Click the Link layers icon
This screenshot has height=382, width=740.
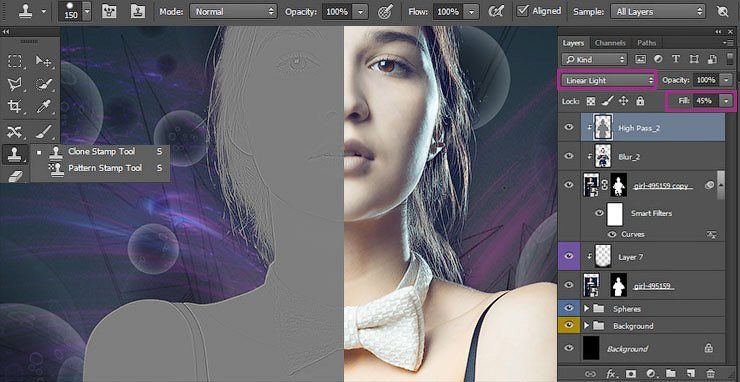coord(589,373)
